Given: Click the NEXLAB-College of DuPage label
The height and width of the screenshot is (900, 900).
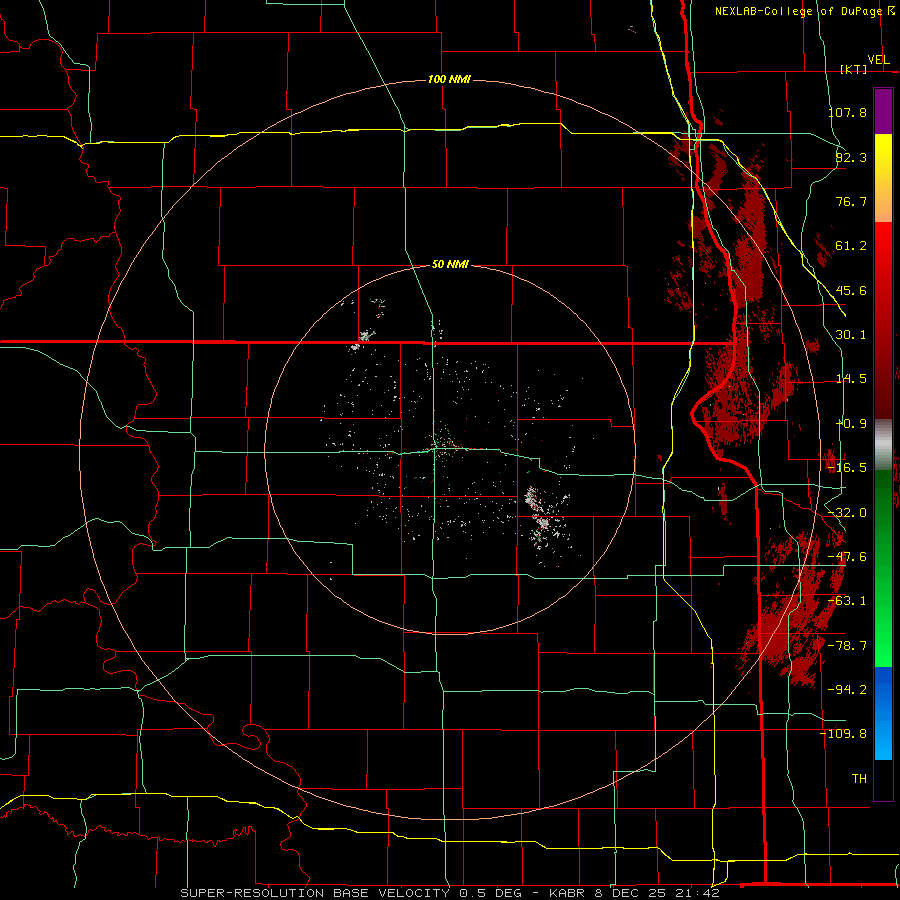Looking at the screenshot, I should point(798,11).
